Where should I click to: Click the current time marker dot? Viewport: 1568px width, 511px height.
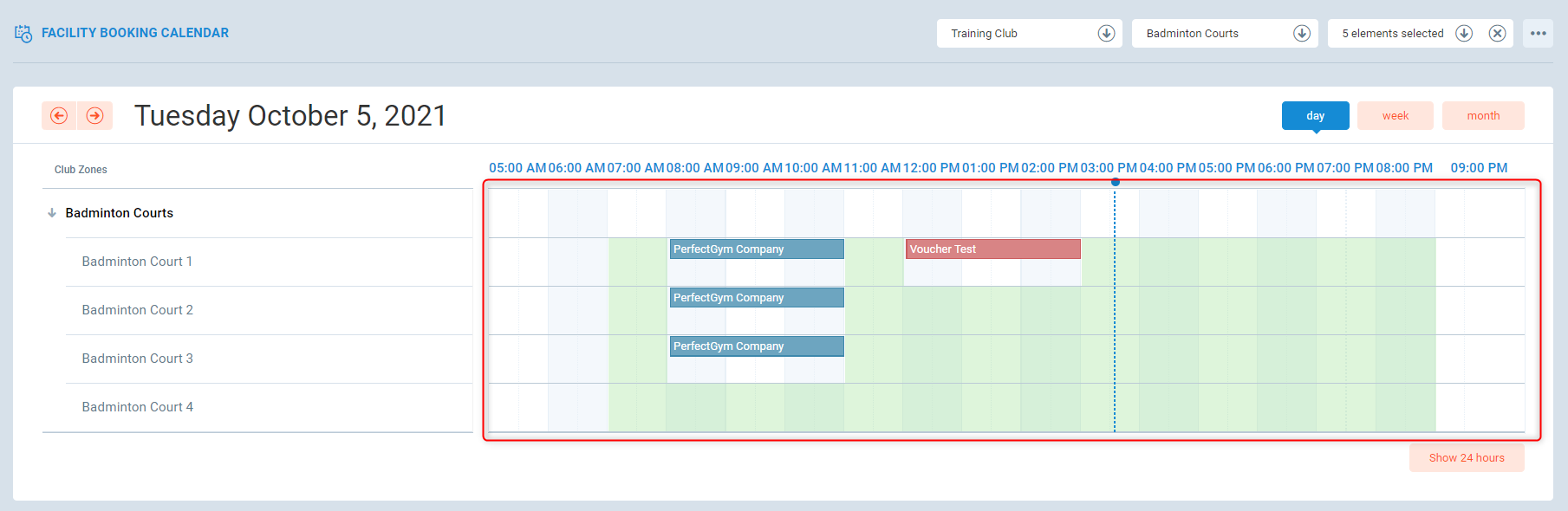pos(1116,182)
